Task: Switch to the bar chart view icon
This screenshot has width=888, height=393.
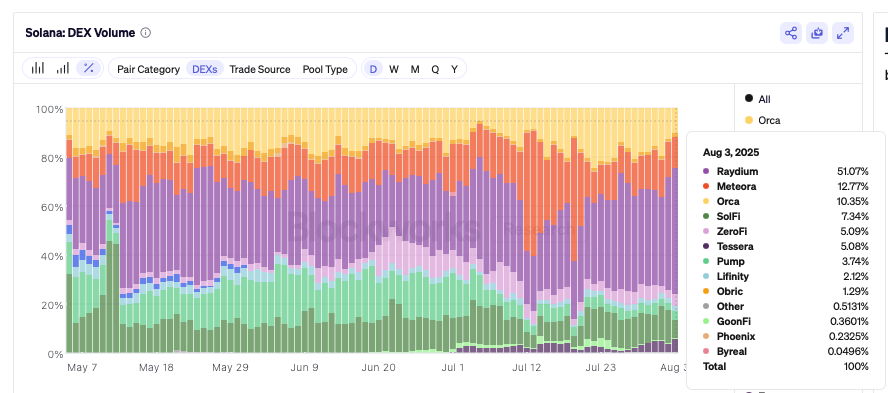Action: click(38, 69)
